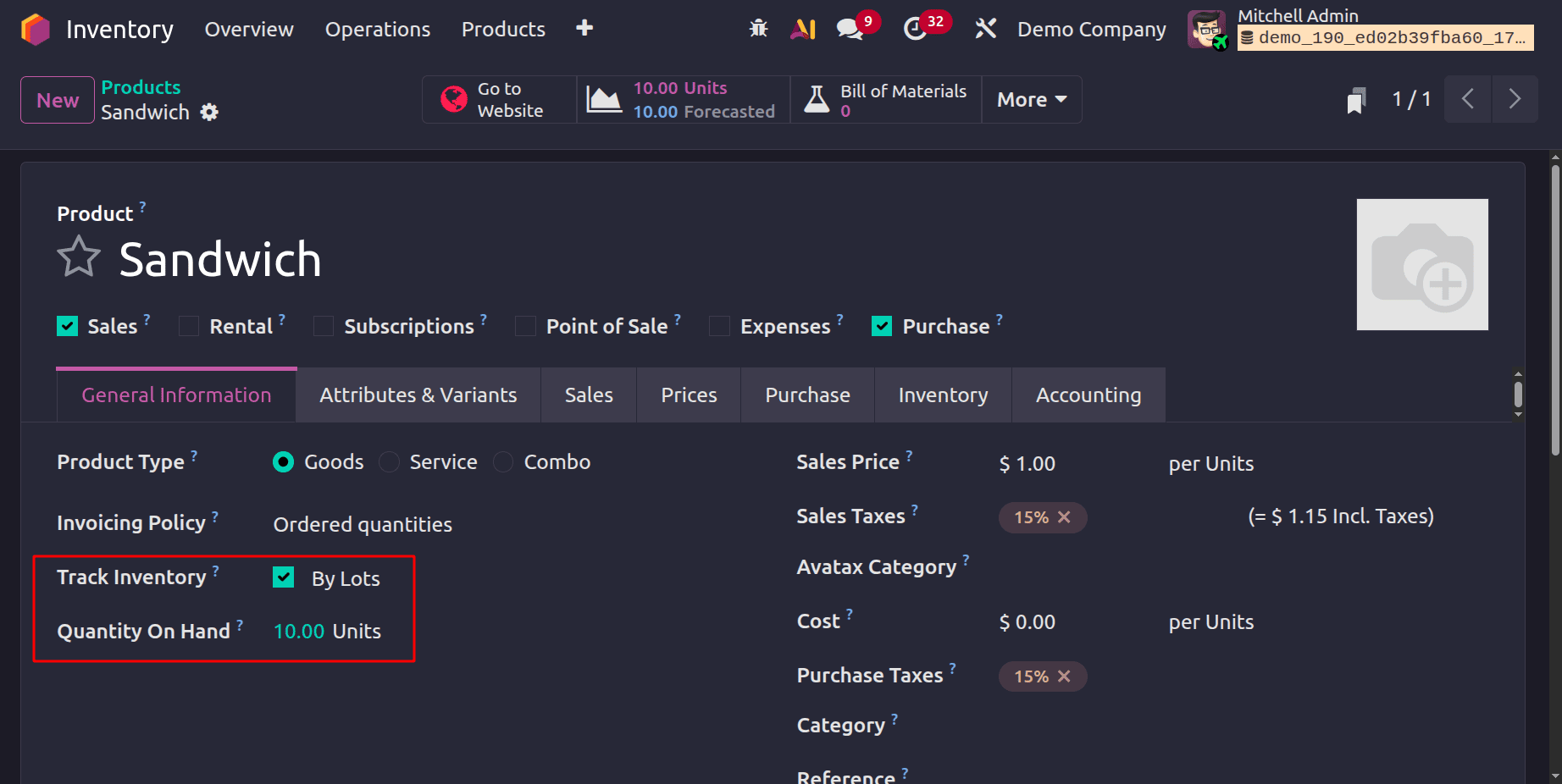Favorite Sandwich using the star icon
1562x784 pixels.
pyautogui.click(x=78, y=257)
